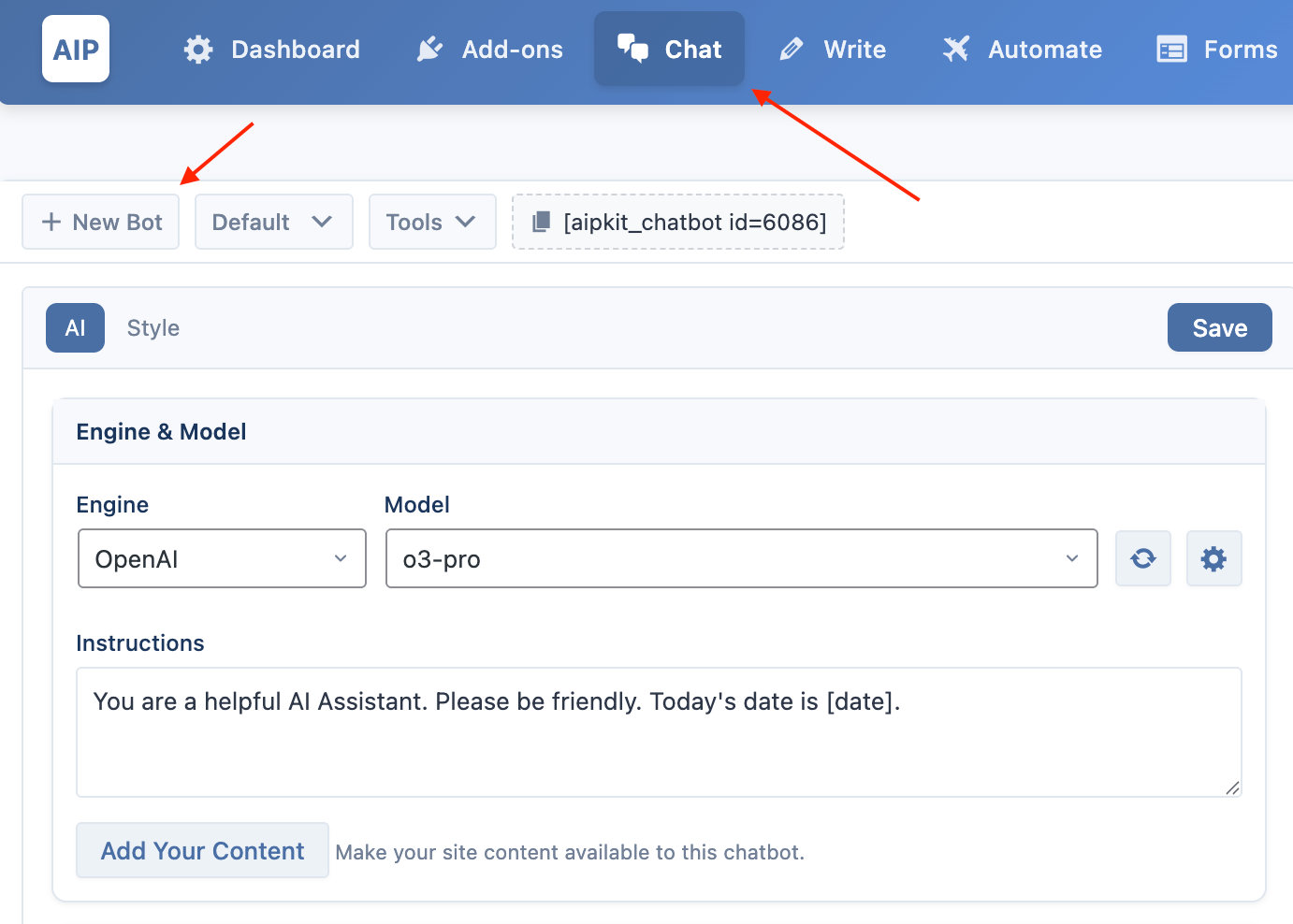The height and width of the screenshot is (924, 1293).
Task: Create a New Bot
Action: pos(101,222)
